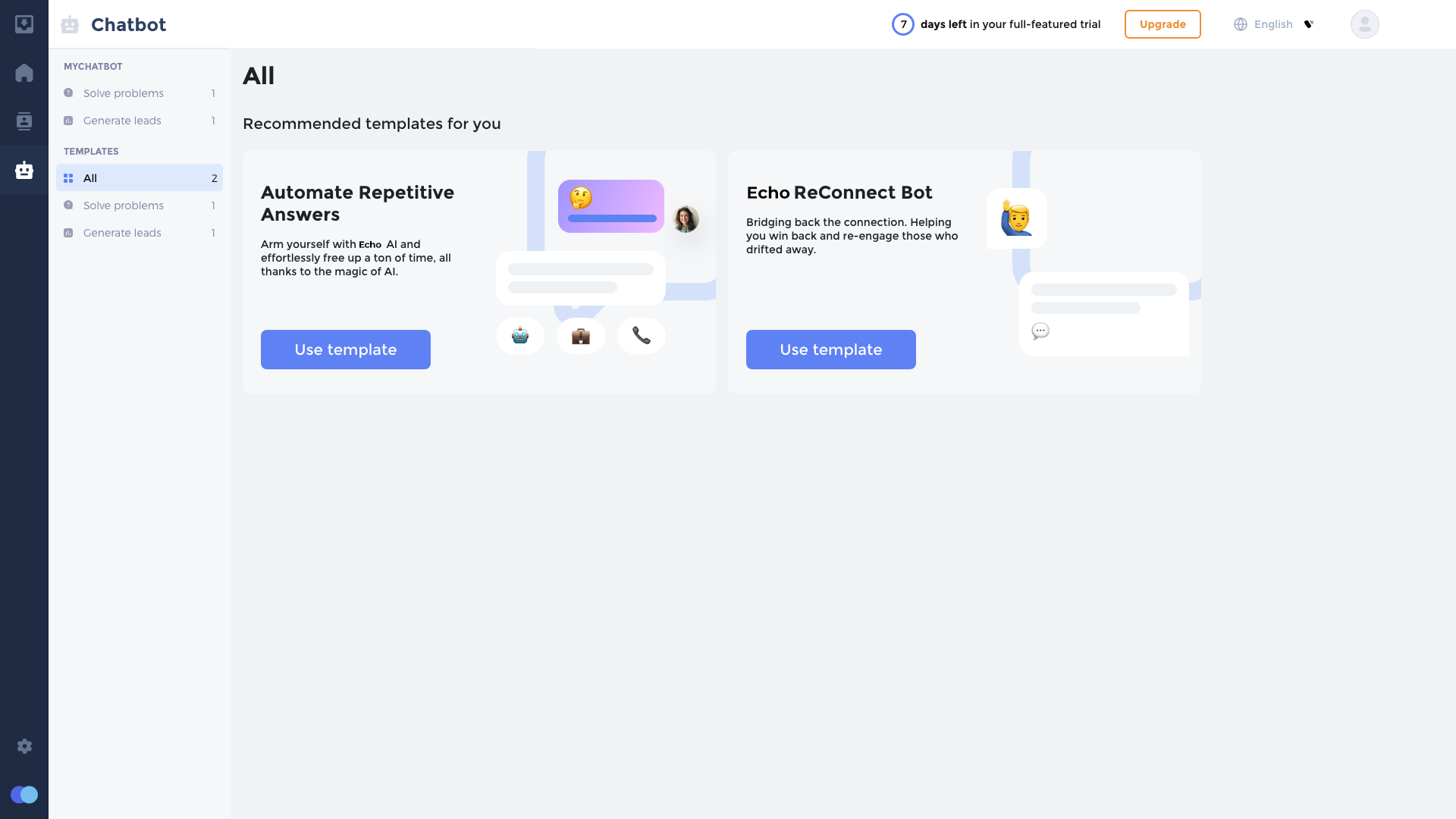Click the globe language icon

pyautogui.click(x=1241, y=24)
